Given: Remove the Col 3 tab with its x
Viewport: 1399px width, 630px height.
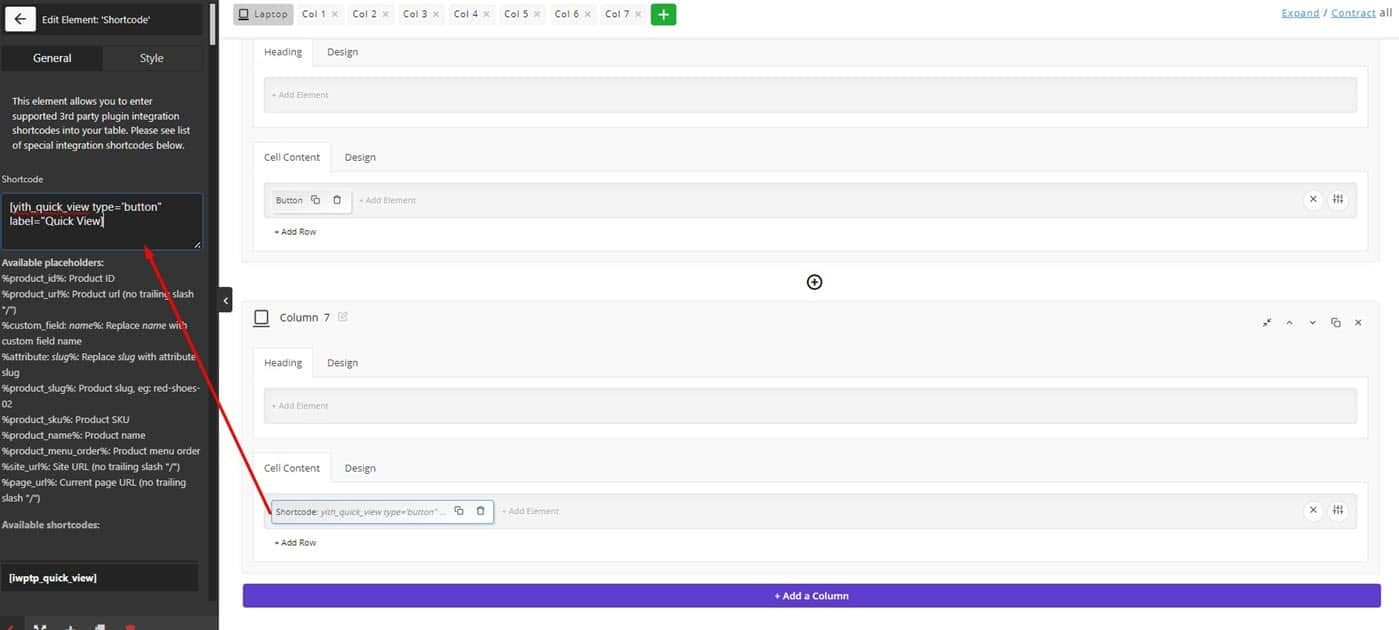Looking at the screenshot, I should pos(436,14).
